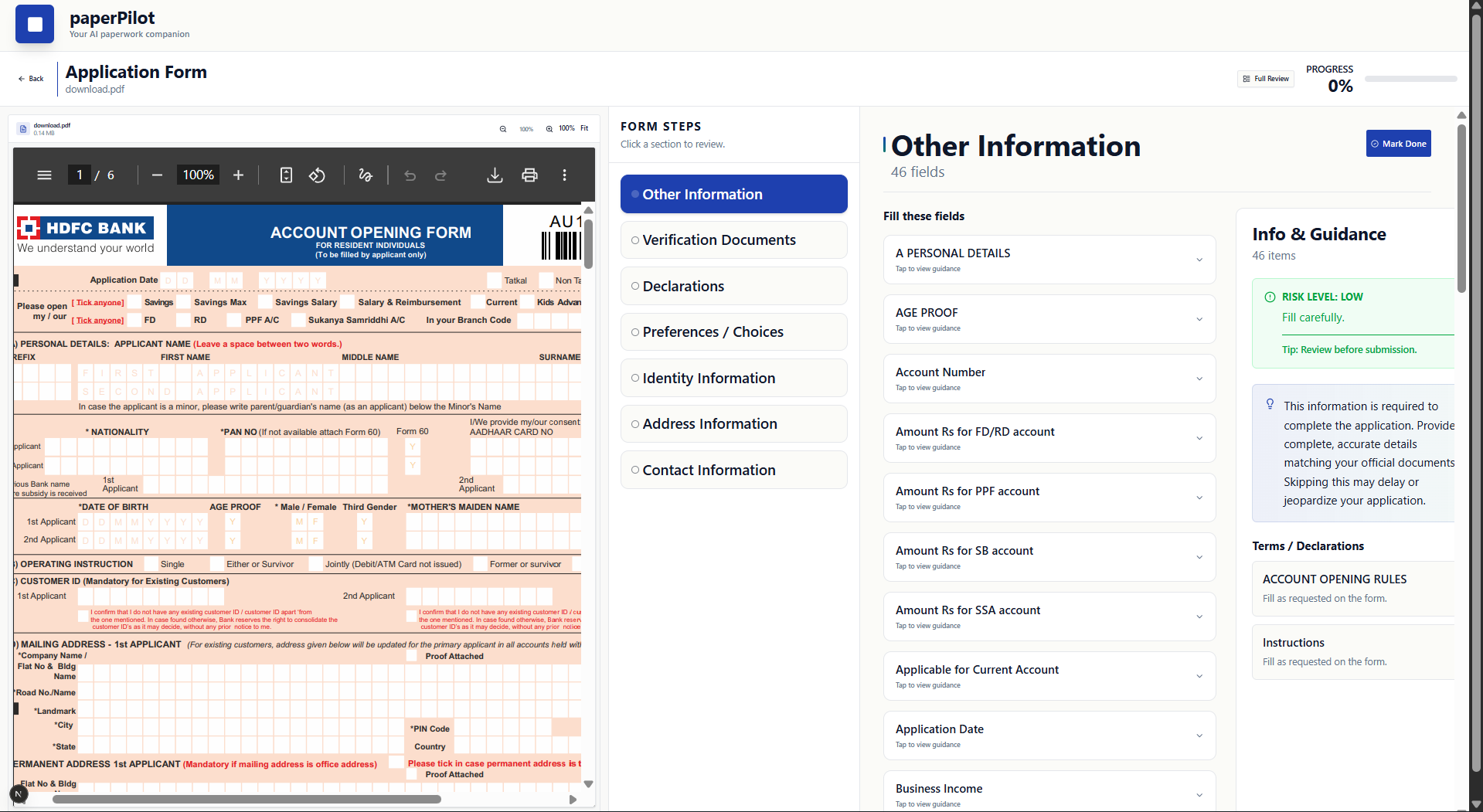Undo the last PDF annotation
1483x812 pixels.
410,175
